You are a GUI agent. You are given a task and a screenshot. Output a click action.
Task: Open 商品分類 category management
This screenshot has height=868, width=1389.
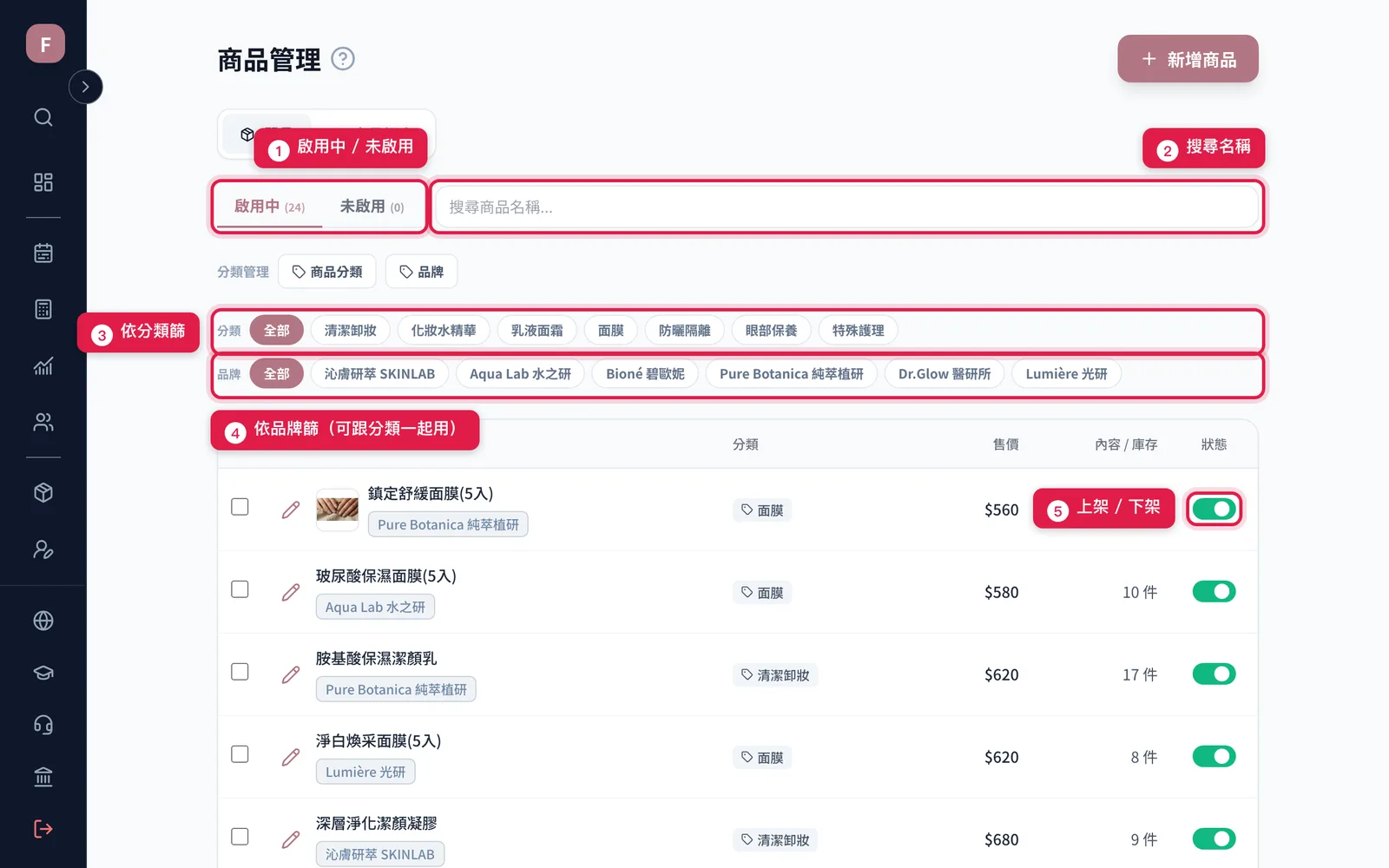click(327, 272)
